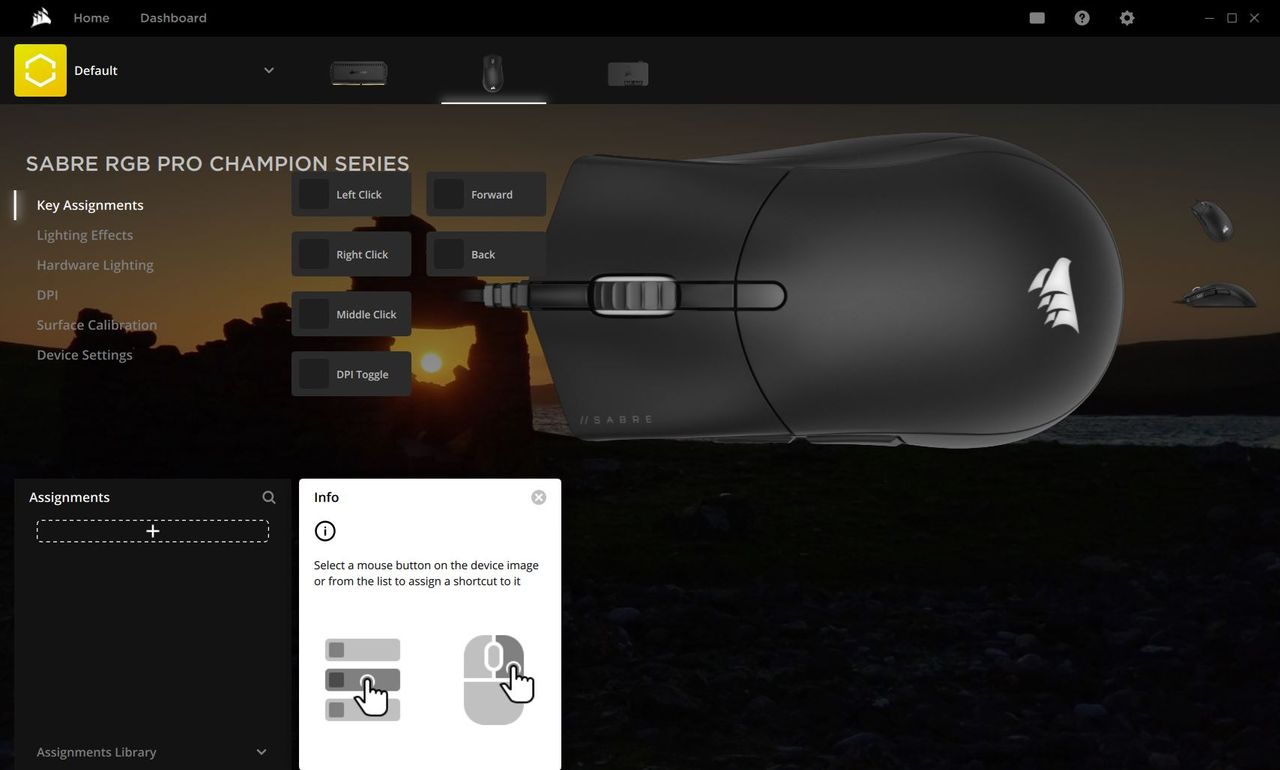Click the scroll wheel on the mouse image
Viewport: 1280px width, 770px height.
tap(636, 296)
